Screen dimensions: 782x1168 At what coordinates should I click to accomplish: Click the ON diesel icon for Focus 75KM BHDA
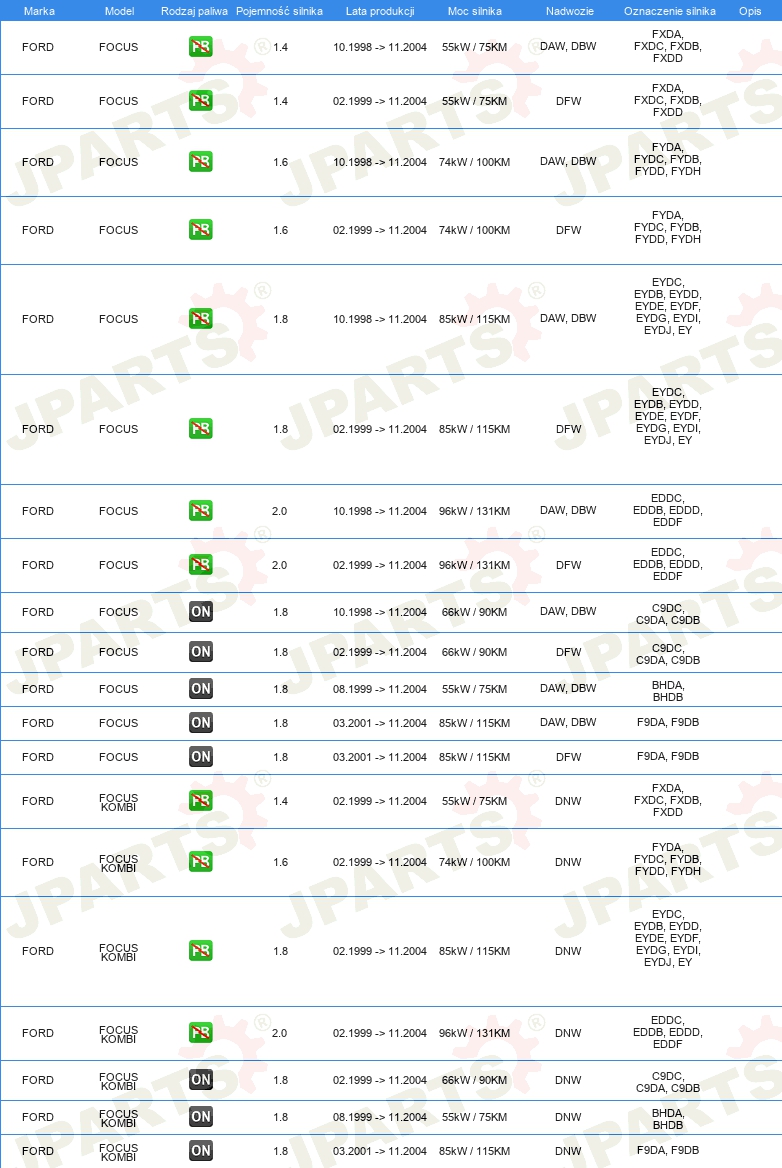click(x=200, y=689)
